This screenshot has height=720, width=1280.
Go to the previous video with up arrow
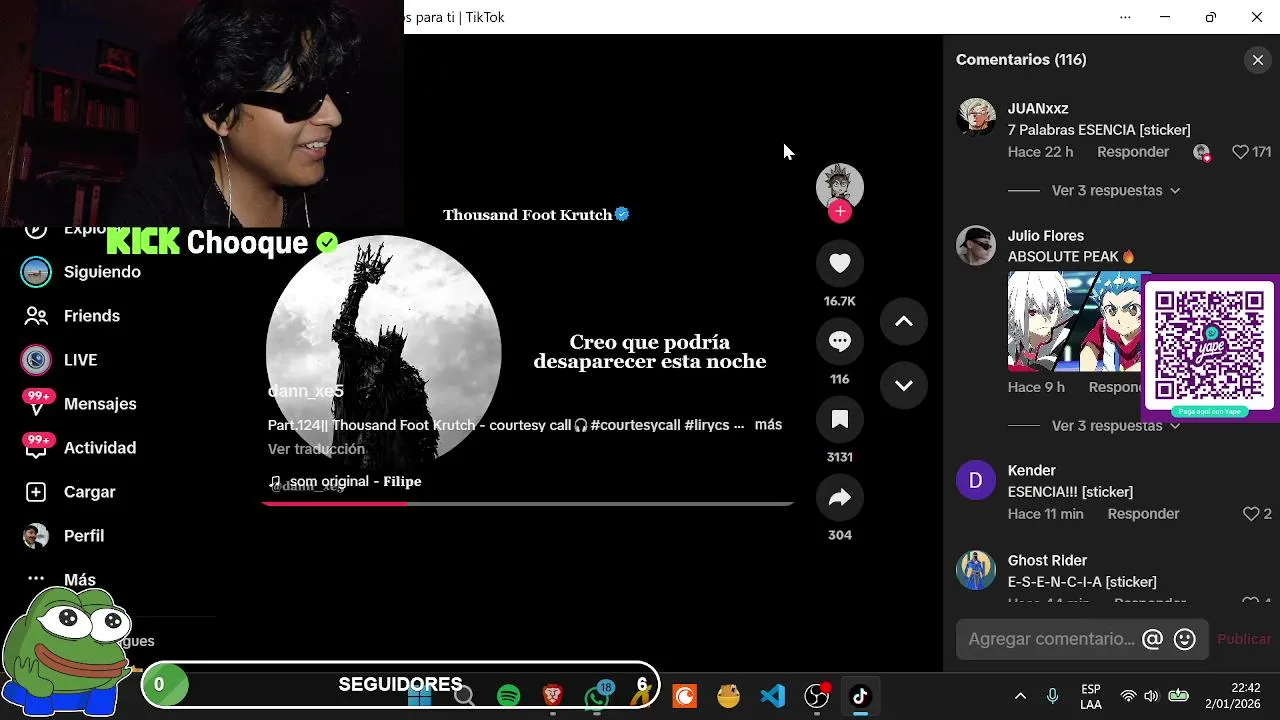[903, 321]
